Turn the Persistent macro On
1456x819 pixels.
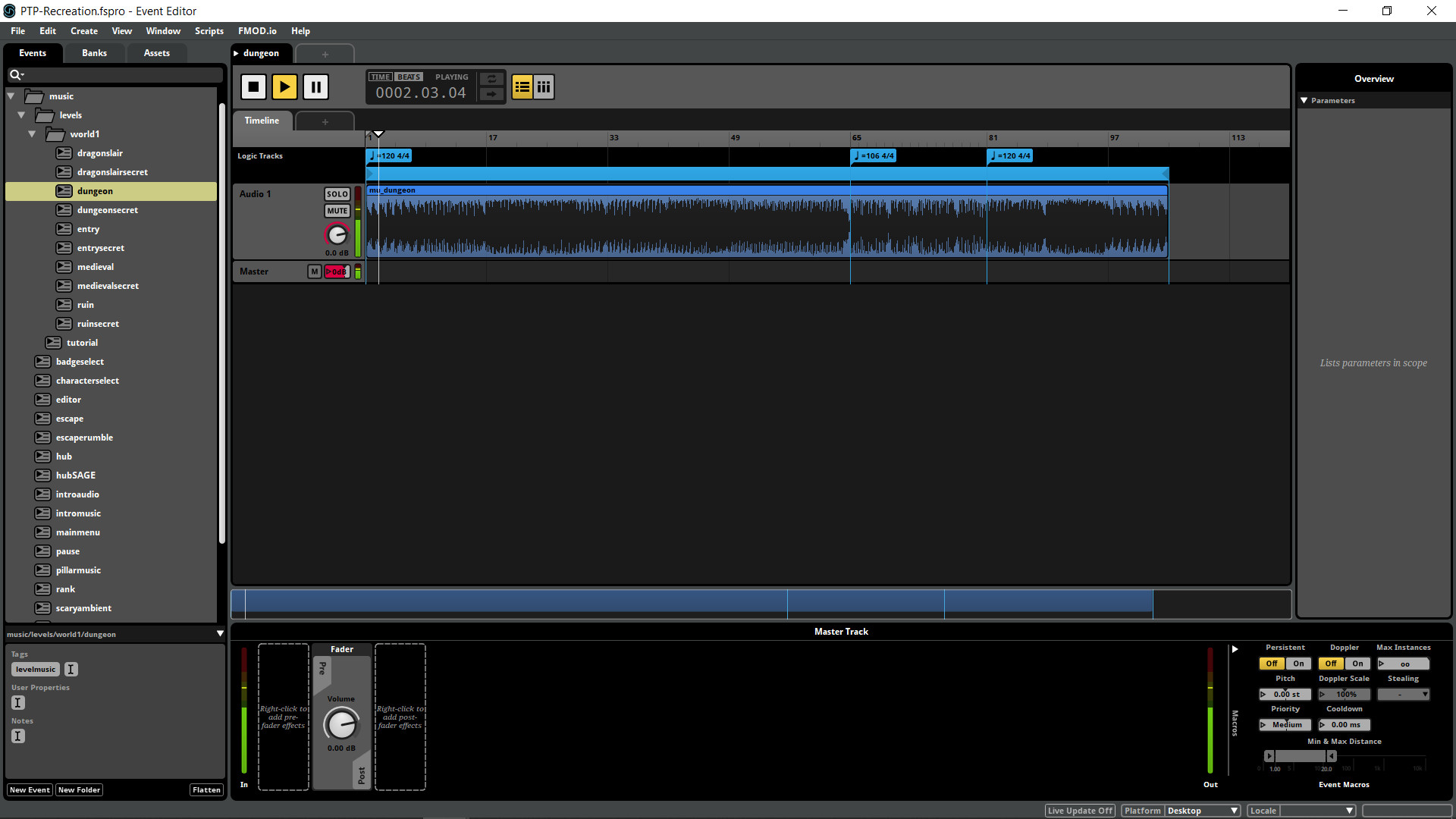pos(1298,663)
